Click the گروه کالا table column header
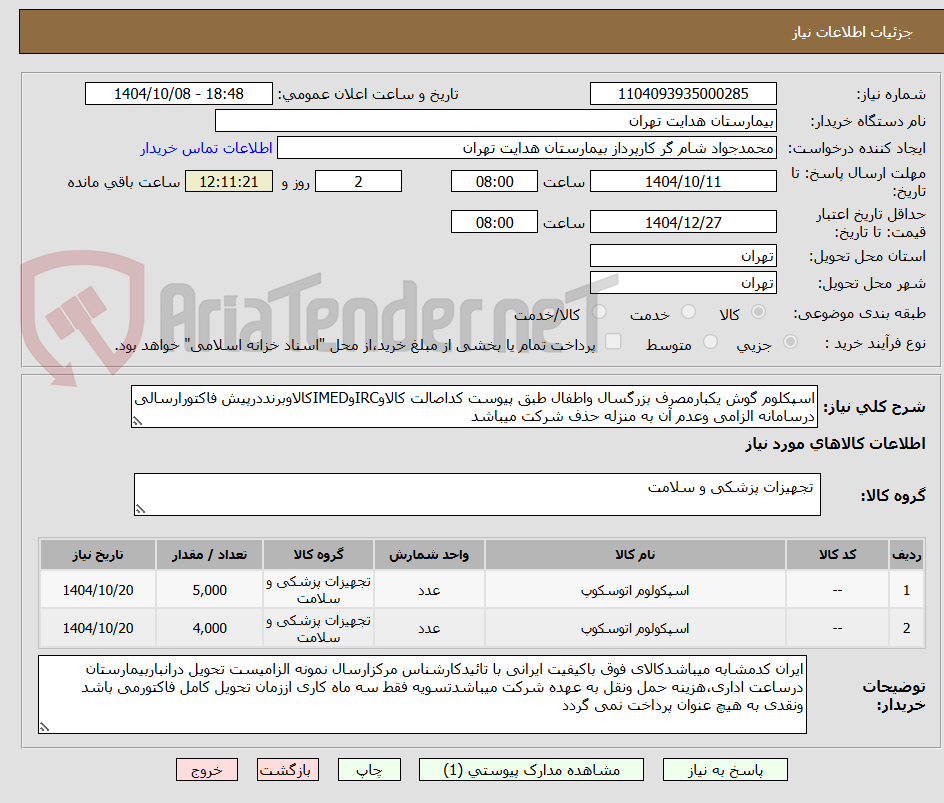Image resolution: width=944 pixels, height=803 pixels. pyautogui.click(x=318, y=554)
